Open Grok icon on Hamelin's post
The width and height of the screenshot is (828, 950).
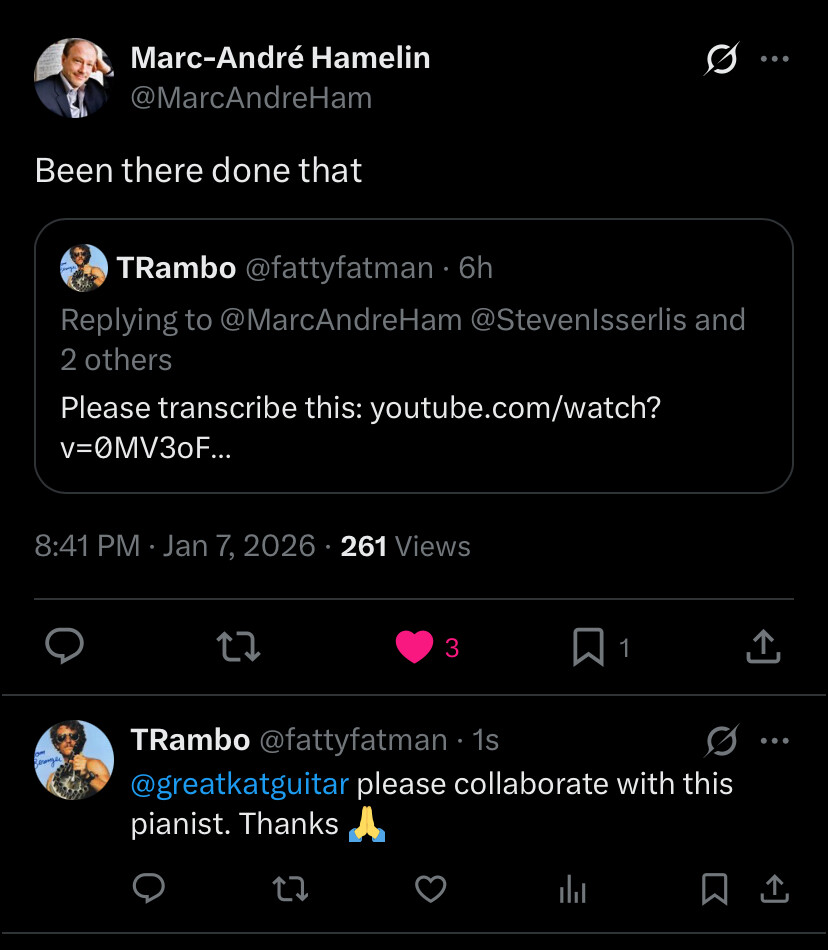tap(720, 61)
